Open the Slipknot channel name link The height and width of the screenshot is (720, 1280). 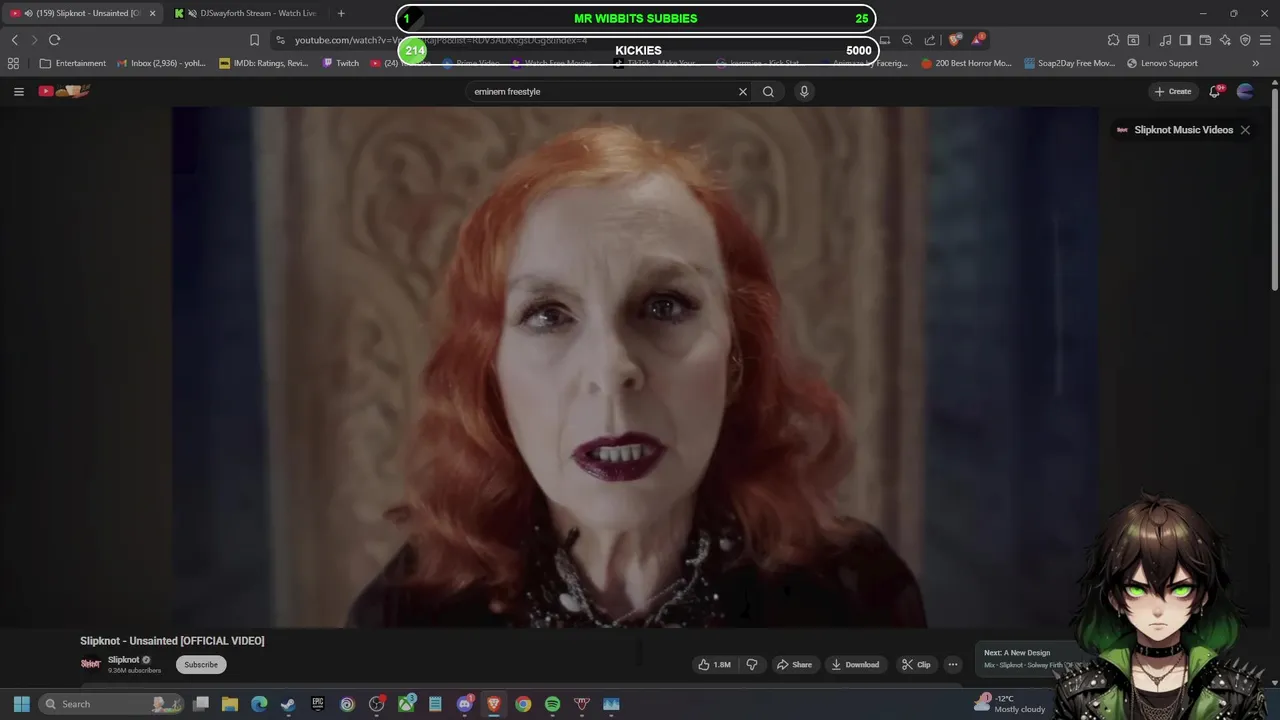(124, 660)
